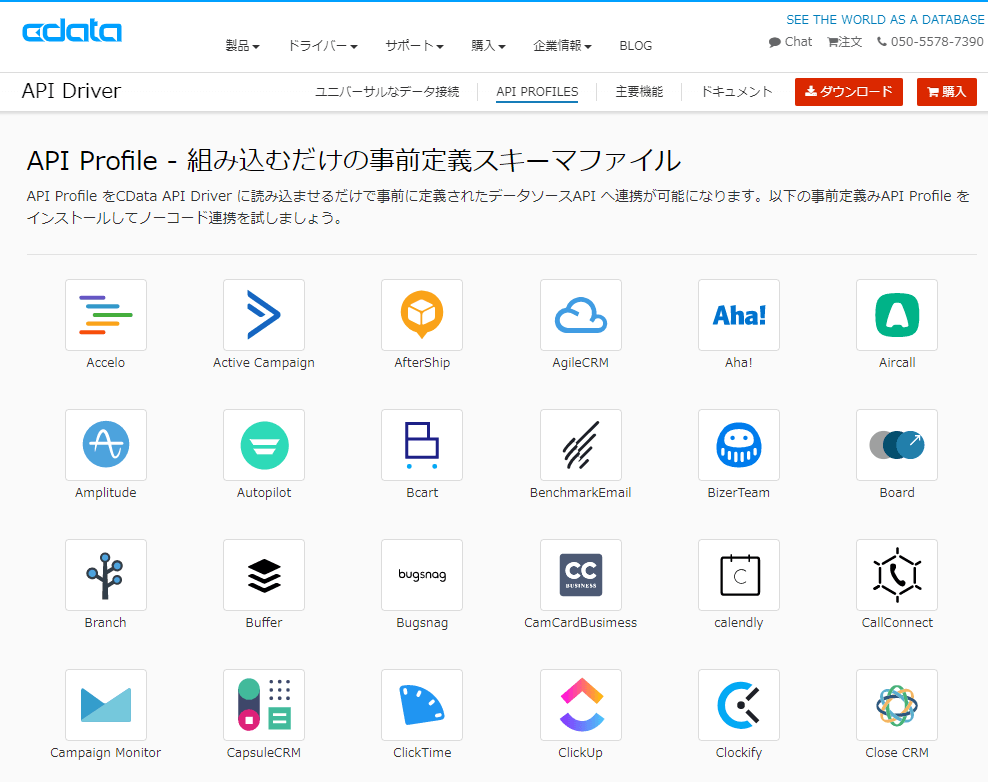Click the Aha! logo tile

(739, 315)
